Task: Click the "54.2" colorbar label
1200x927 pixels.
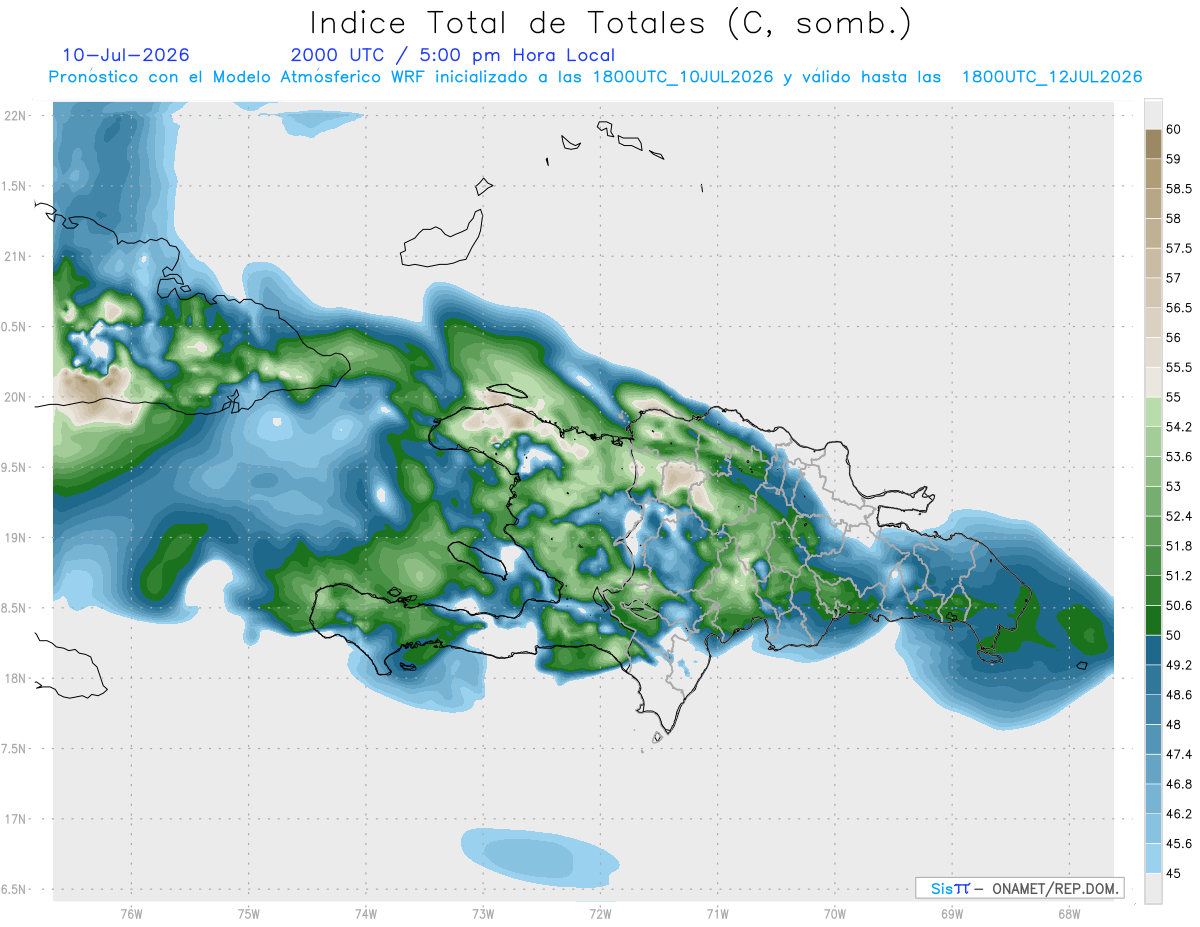Action: click(x=1178, y=427)
